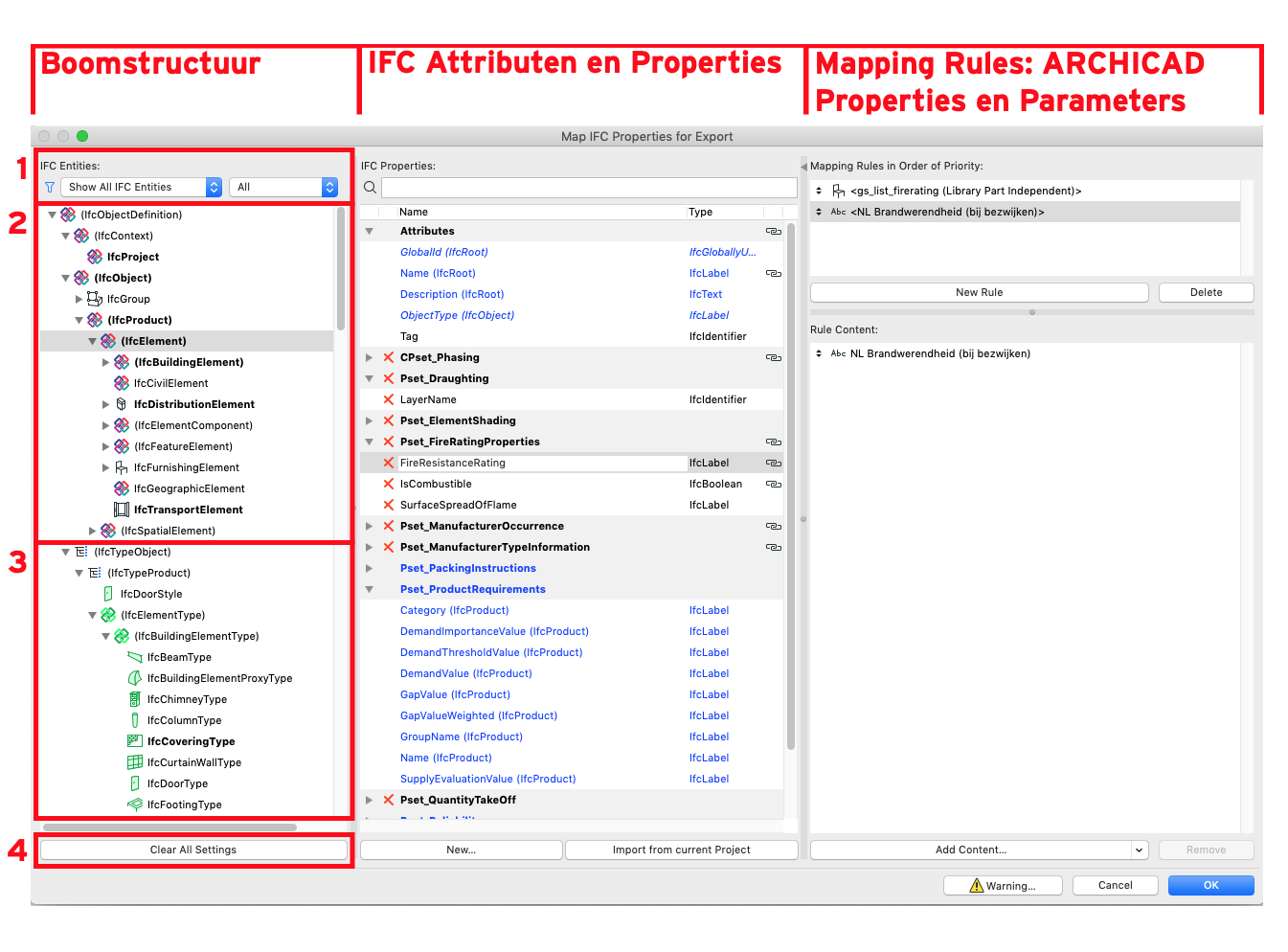Click the IfcBeamType beam icon
The image size is (1288, 952).
click(135, 657)
